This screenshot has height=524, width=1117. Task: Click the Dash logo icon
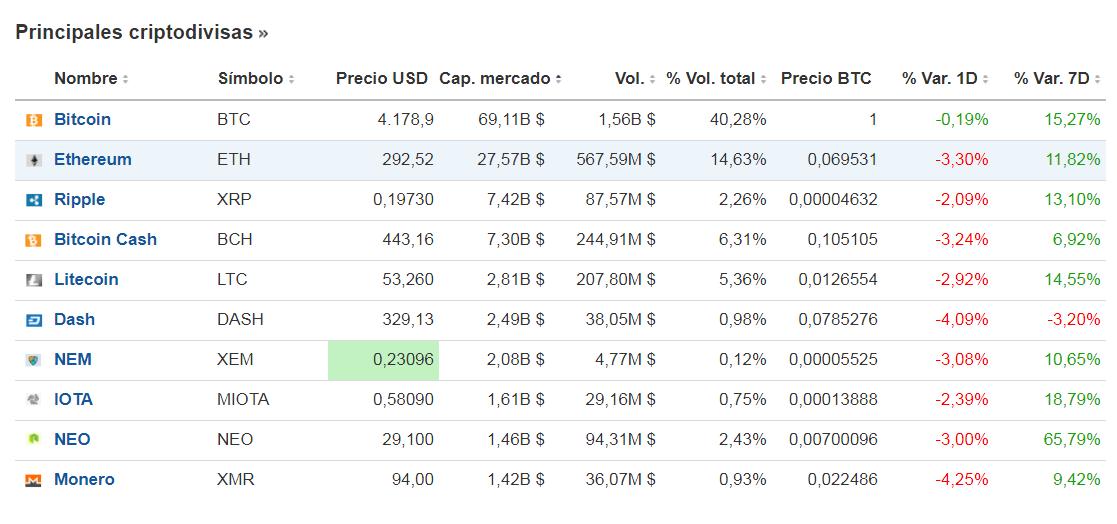34,320
